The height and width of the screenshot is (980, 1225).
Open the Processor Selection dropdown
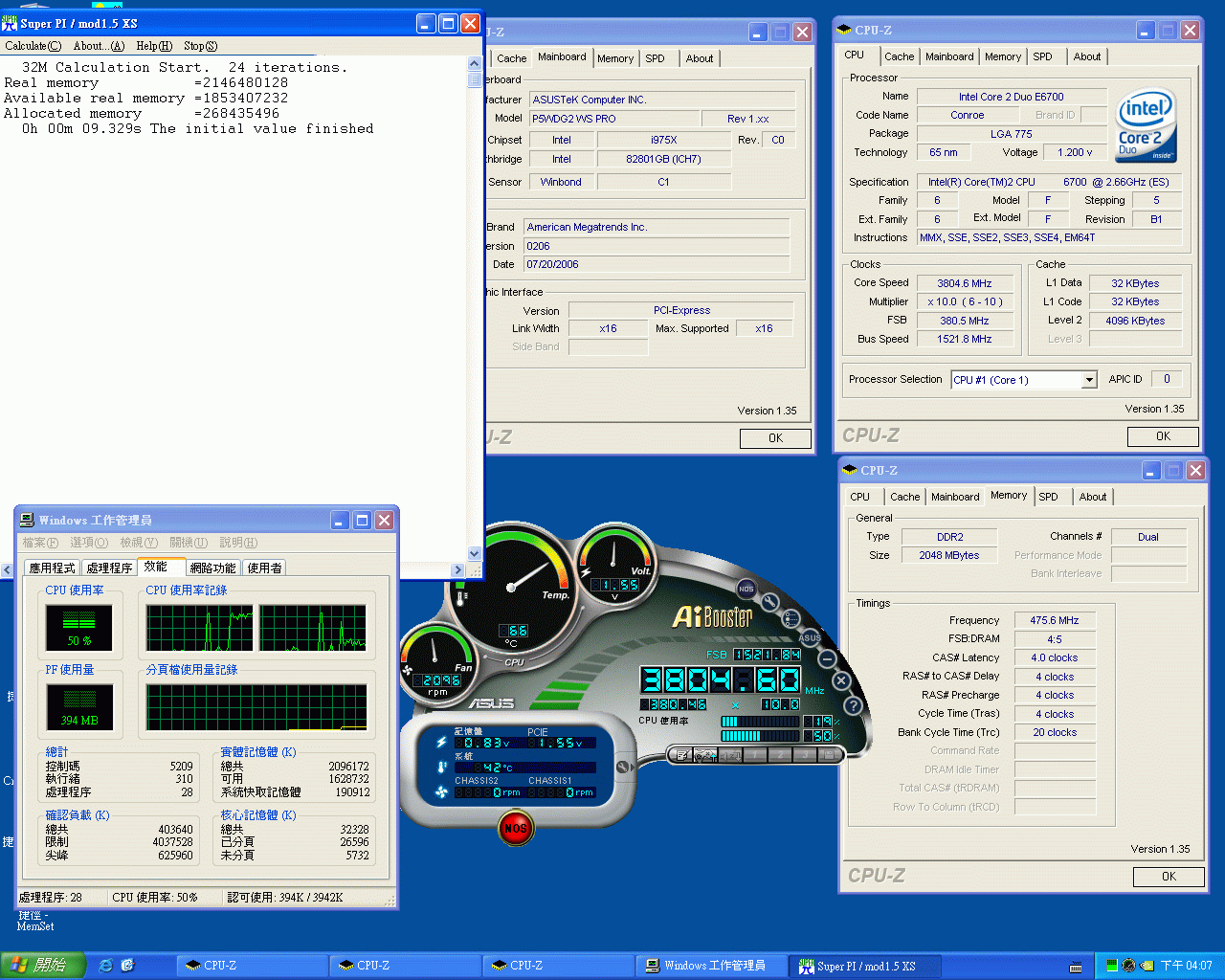tap(1088, 380)
